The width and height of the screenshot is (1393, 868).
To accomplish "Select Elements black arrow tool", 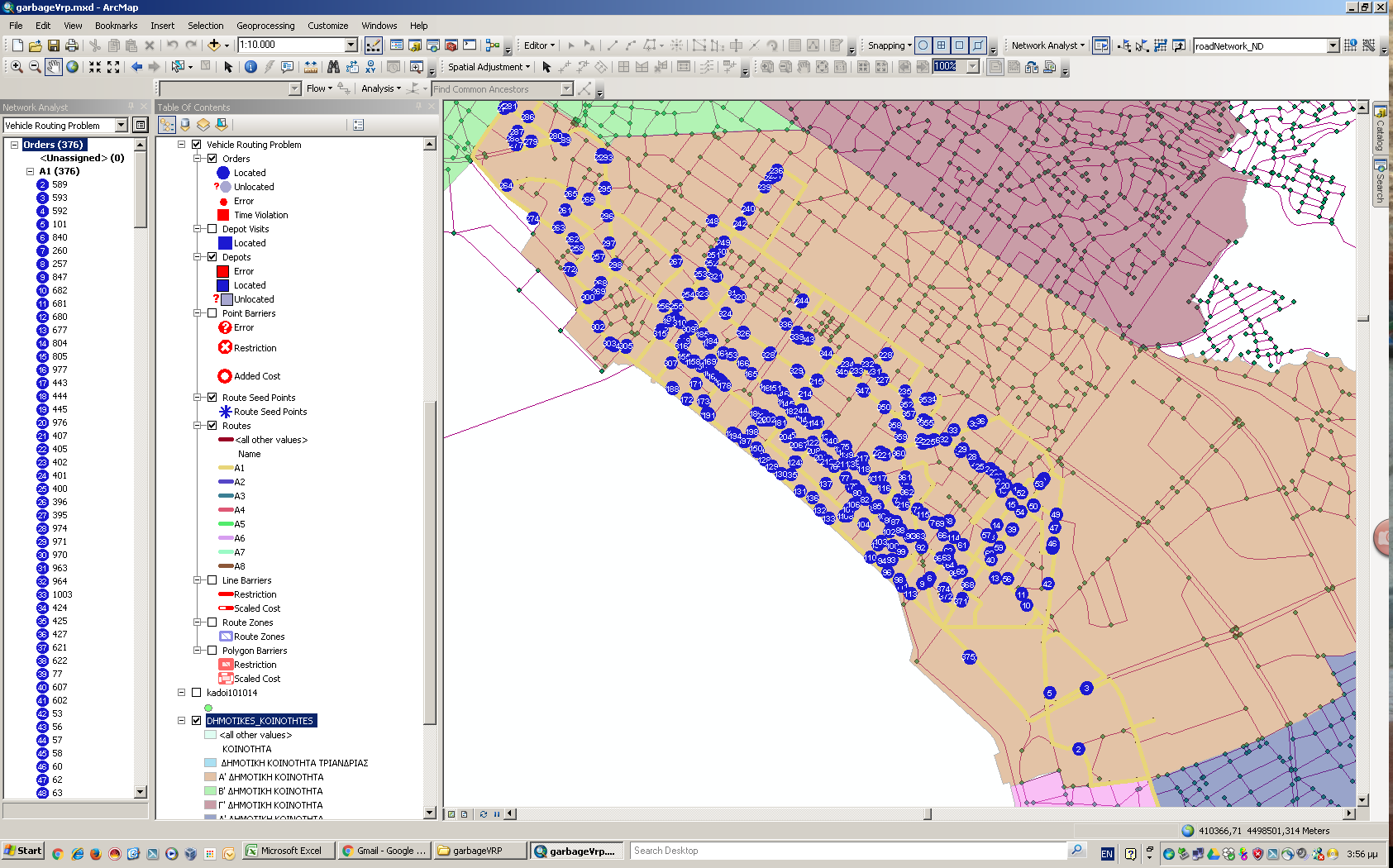I will coord(228,67).
